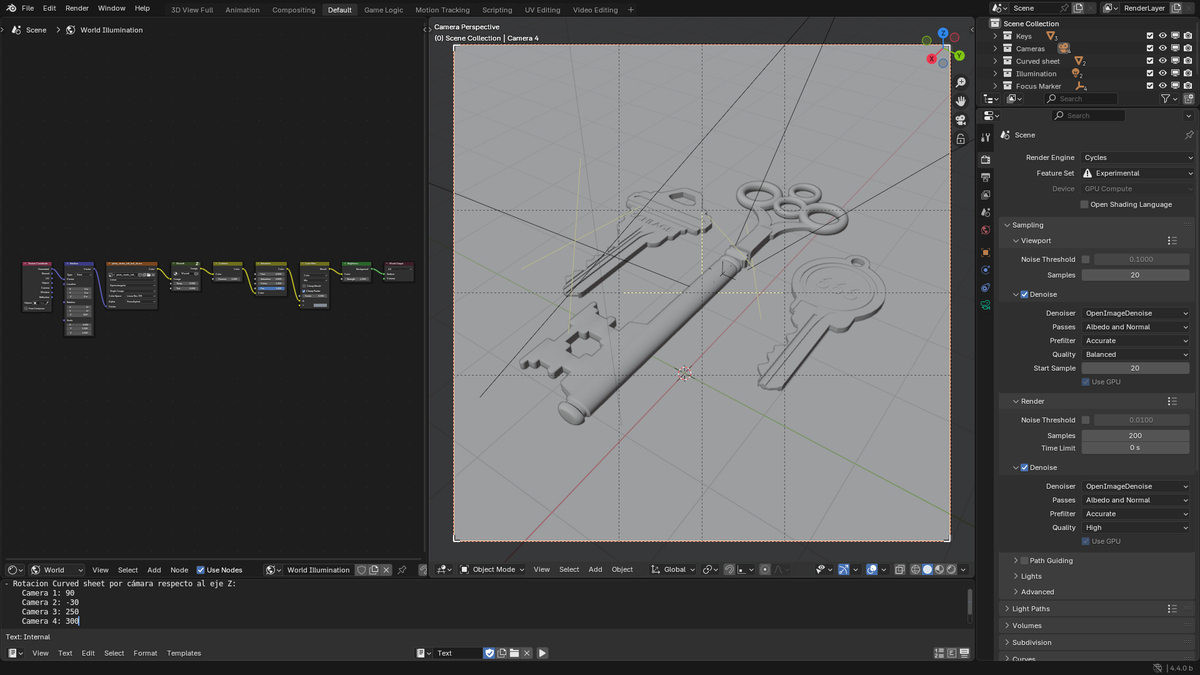Select the Rendered viewport shading icon
The image size is (1200, 675).
point(951,569)
